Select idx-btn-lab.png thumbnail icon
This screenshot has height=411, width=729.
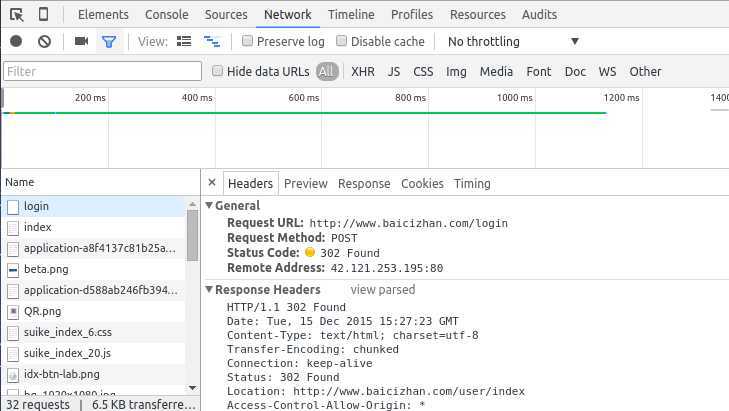click(x=13, y=375)
